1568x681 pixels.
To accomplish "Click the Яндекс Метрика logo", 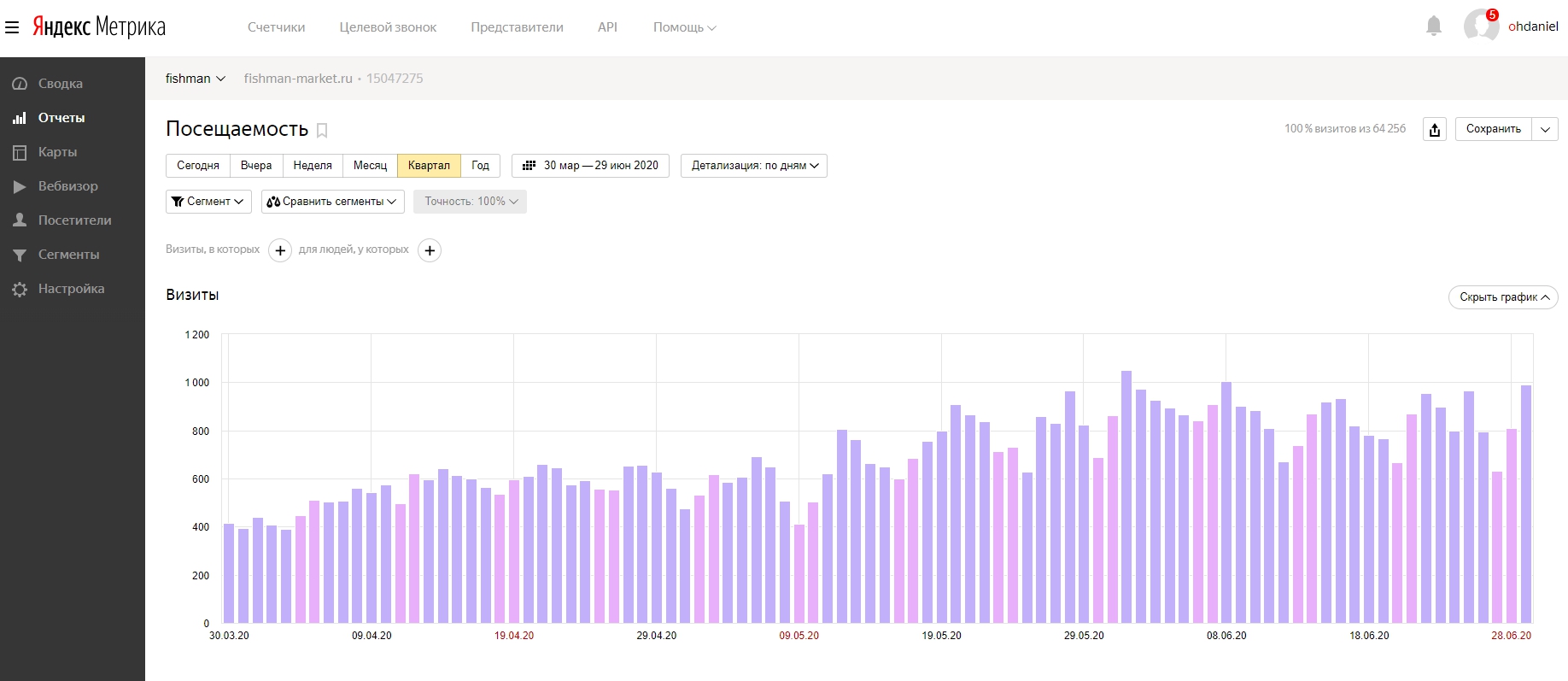I will tap(99, 26).
